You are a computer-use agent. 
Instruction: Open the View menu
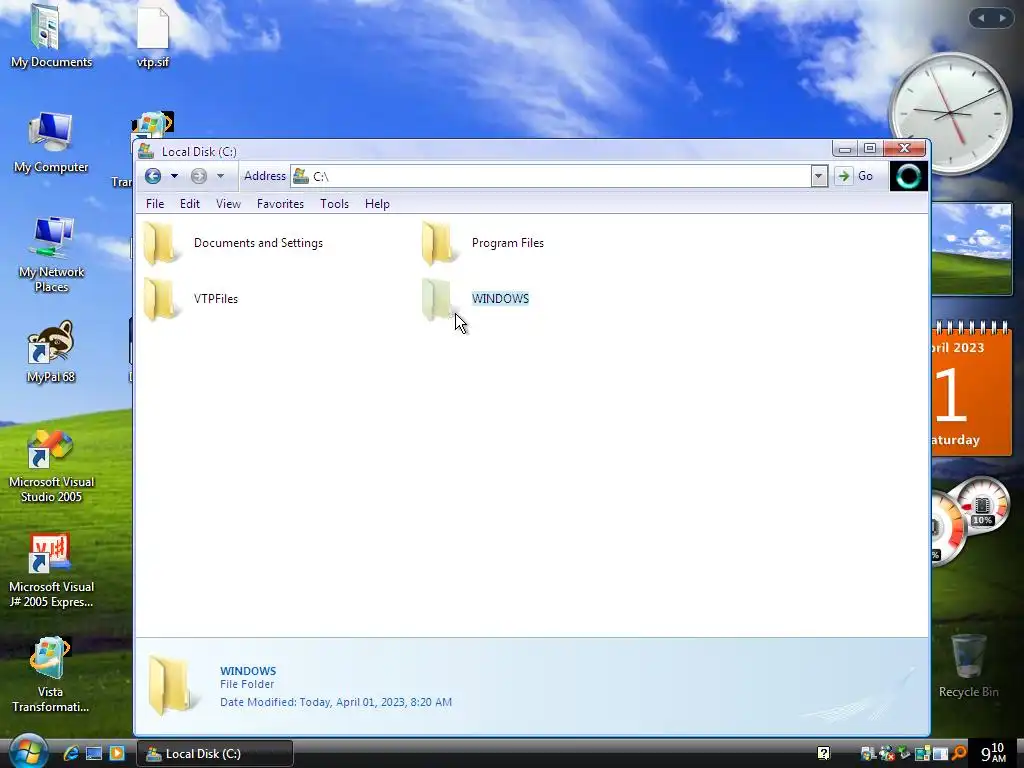click(229, 204)
